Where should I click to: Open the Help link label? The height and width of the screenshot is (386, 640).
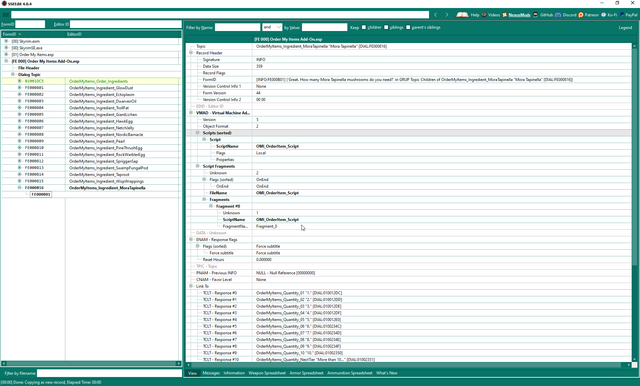[x=475, y=15]
